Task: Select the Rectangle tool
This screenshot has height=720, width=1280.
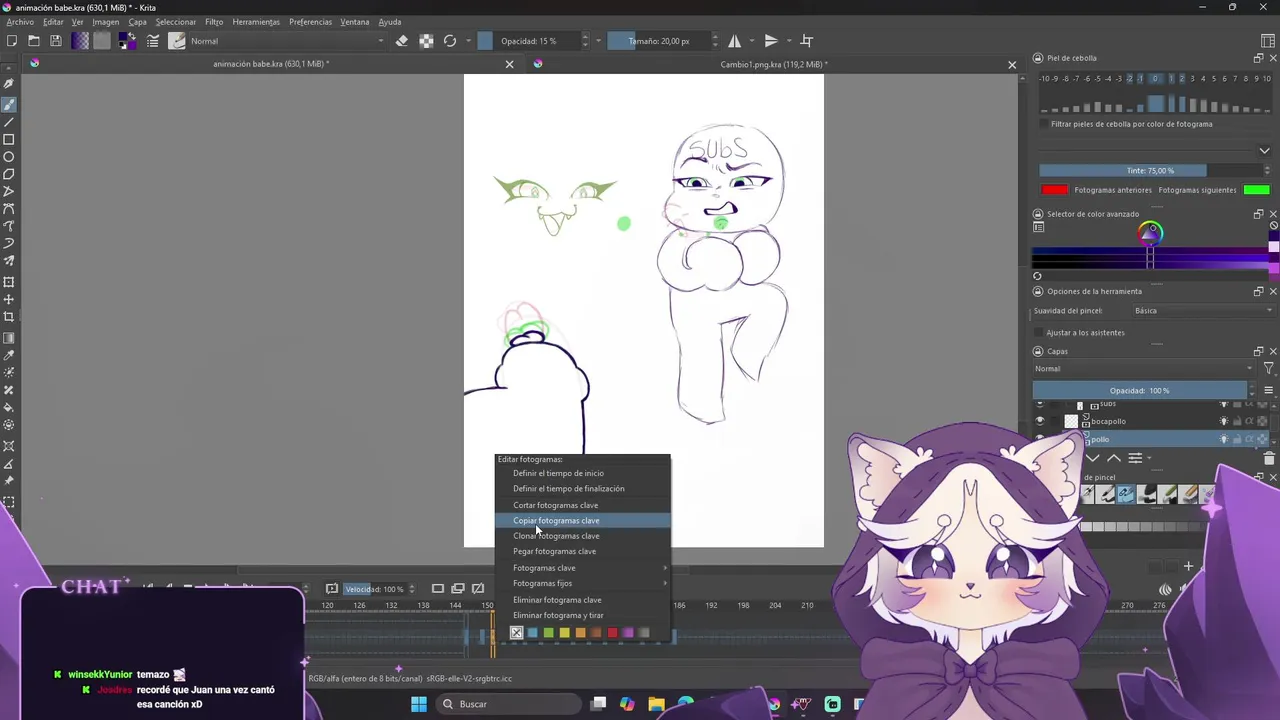Action: tap(9, 139)
